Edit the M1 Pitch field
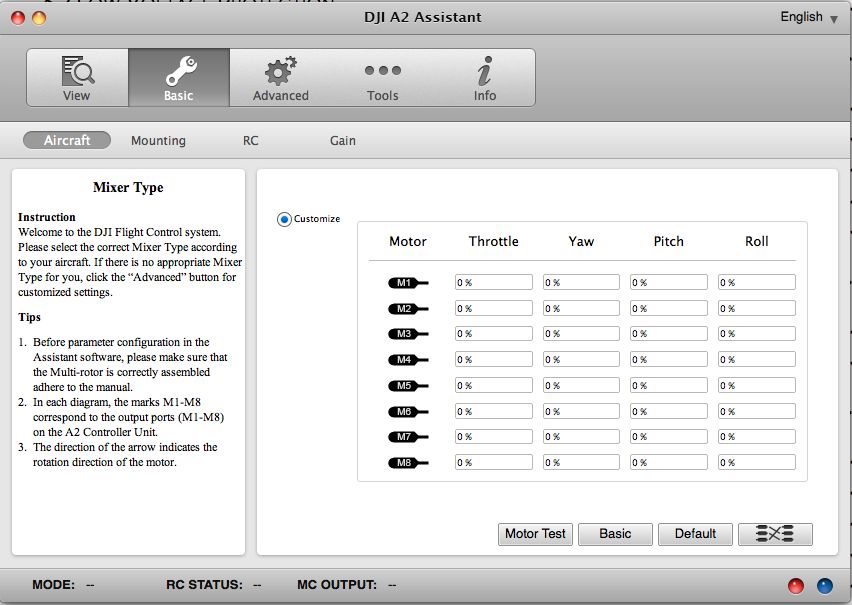The image size is (852, 605). coord(669,282)
